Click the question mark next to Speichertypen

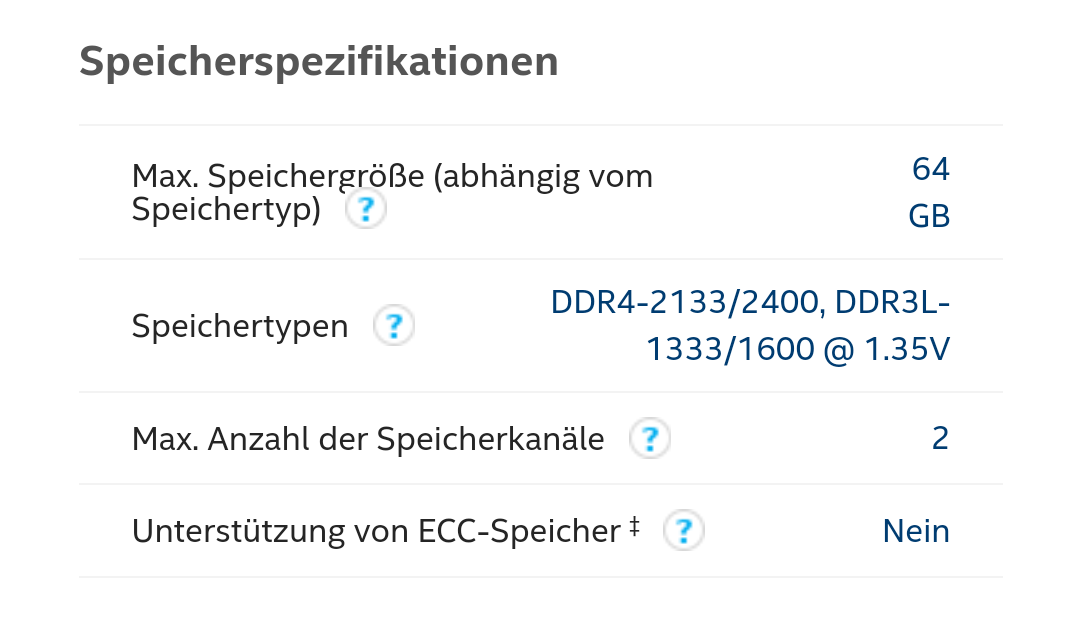point(394,325)
